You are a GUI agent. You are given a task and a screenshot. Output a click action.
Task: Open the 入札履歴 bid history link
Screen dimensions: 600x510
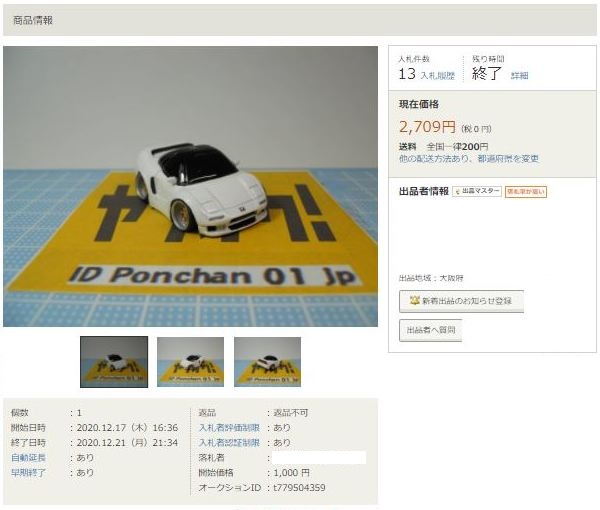pos(438,76)
